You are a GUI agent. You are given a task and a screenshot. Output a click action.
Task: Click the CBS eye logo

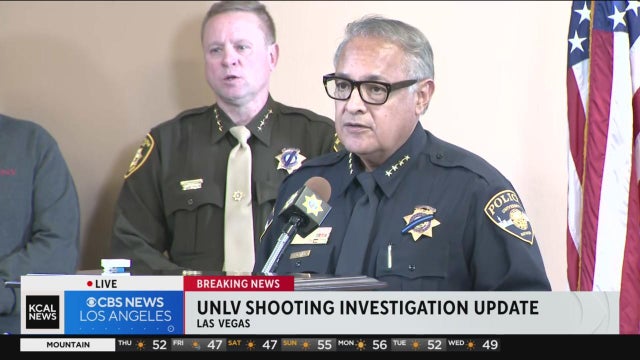[91, 302]
